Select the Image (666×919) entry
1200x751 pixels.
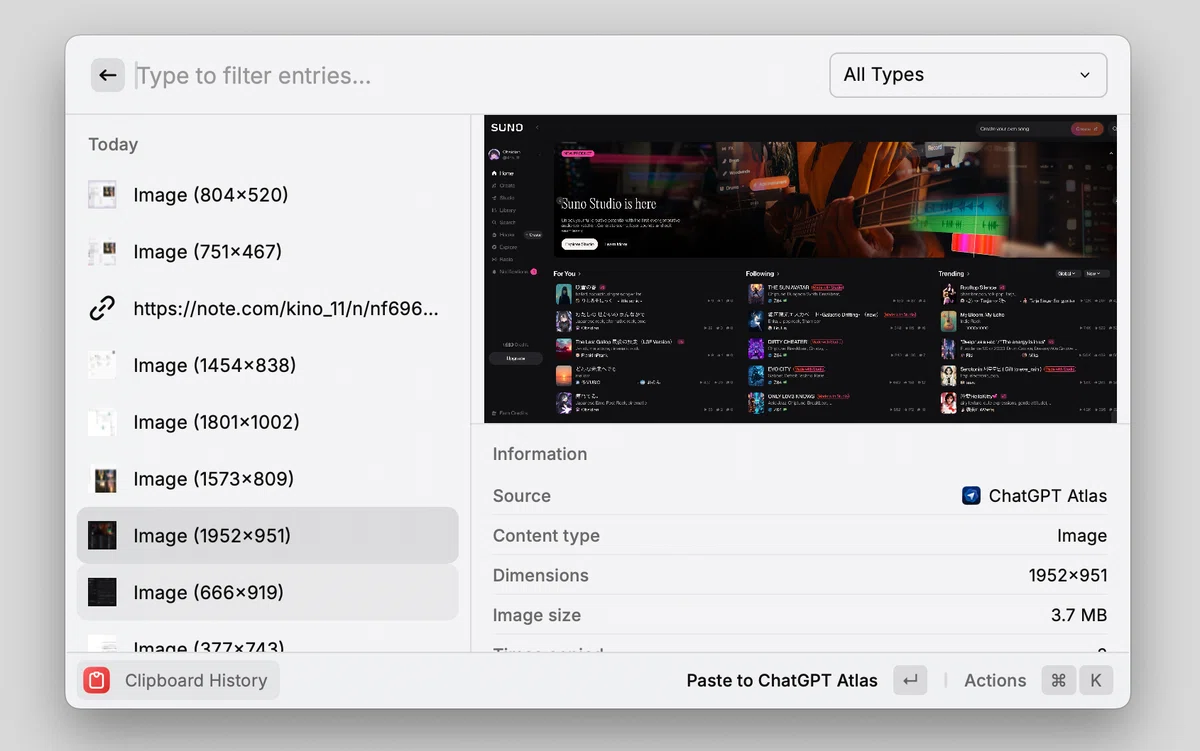[x=268, y=592]
